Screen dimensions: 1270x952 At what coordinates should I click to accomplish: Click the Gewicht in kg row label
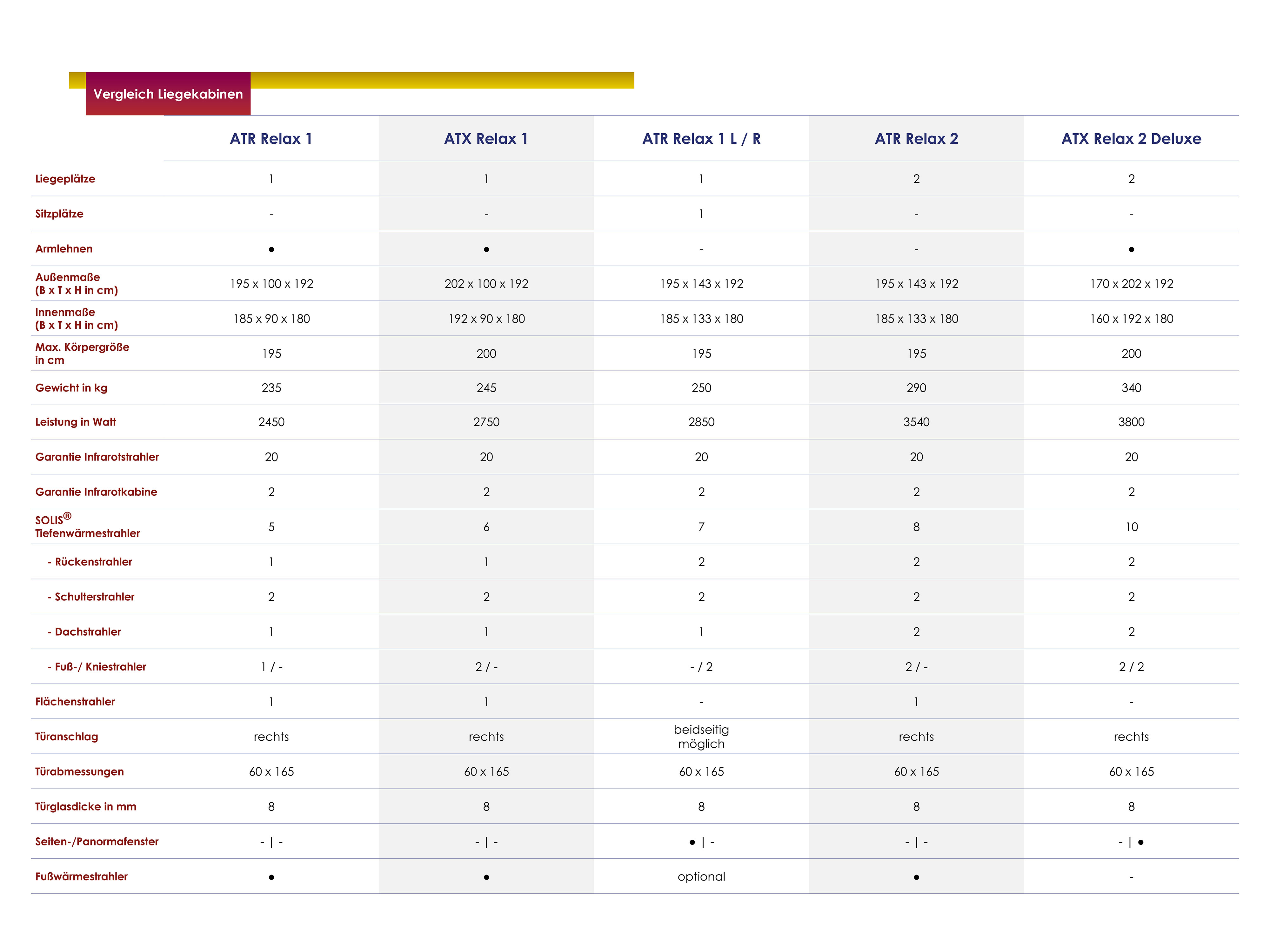pos(71,388)
